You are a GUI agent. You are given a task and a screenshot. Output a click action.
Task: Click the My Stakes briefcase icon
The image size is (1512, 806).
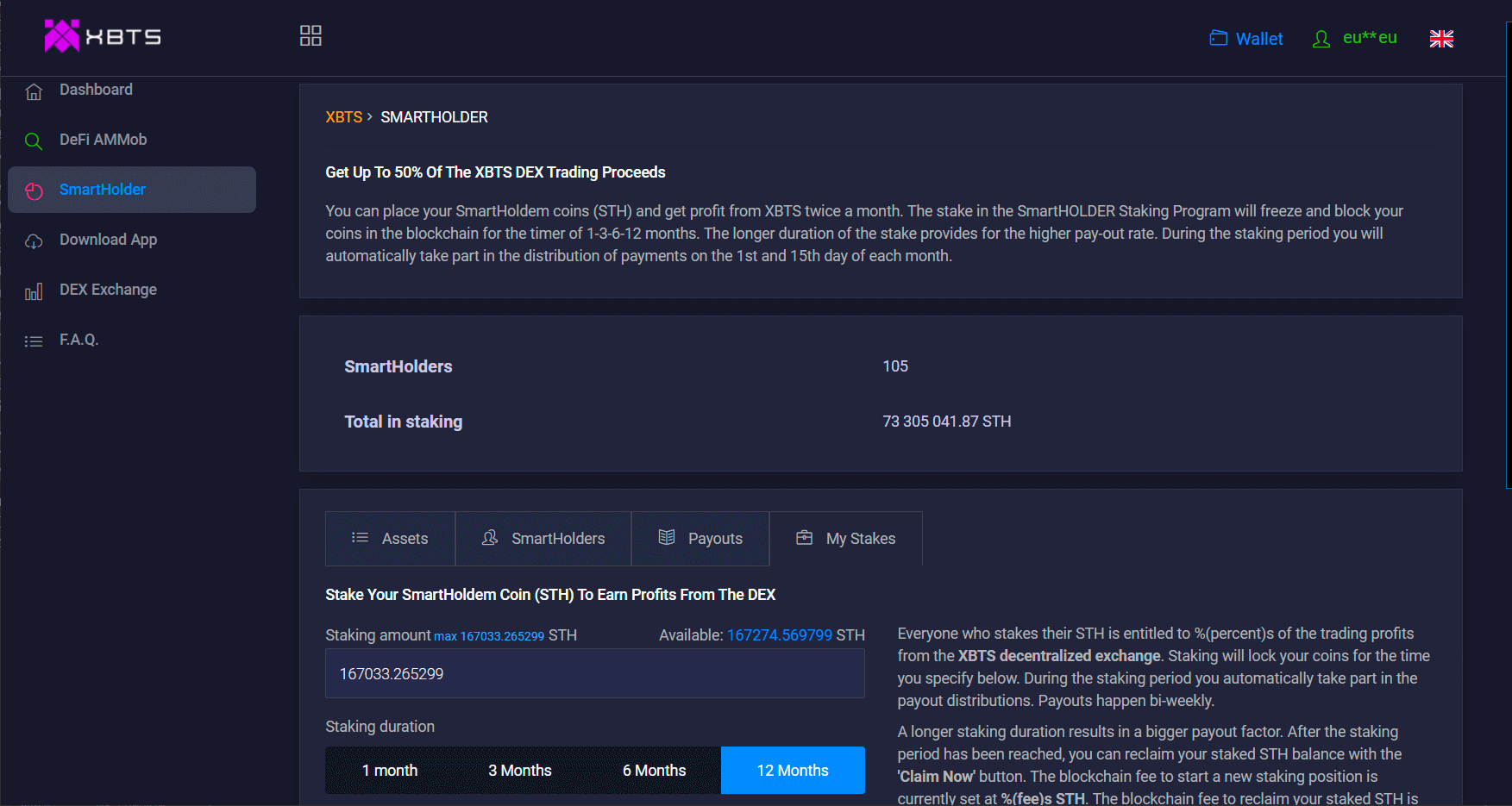tap(804, 538)
